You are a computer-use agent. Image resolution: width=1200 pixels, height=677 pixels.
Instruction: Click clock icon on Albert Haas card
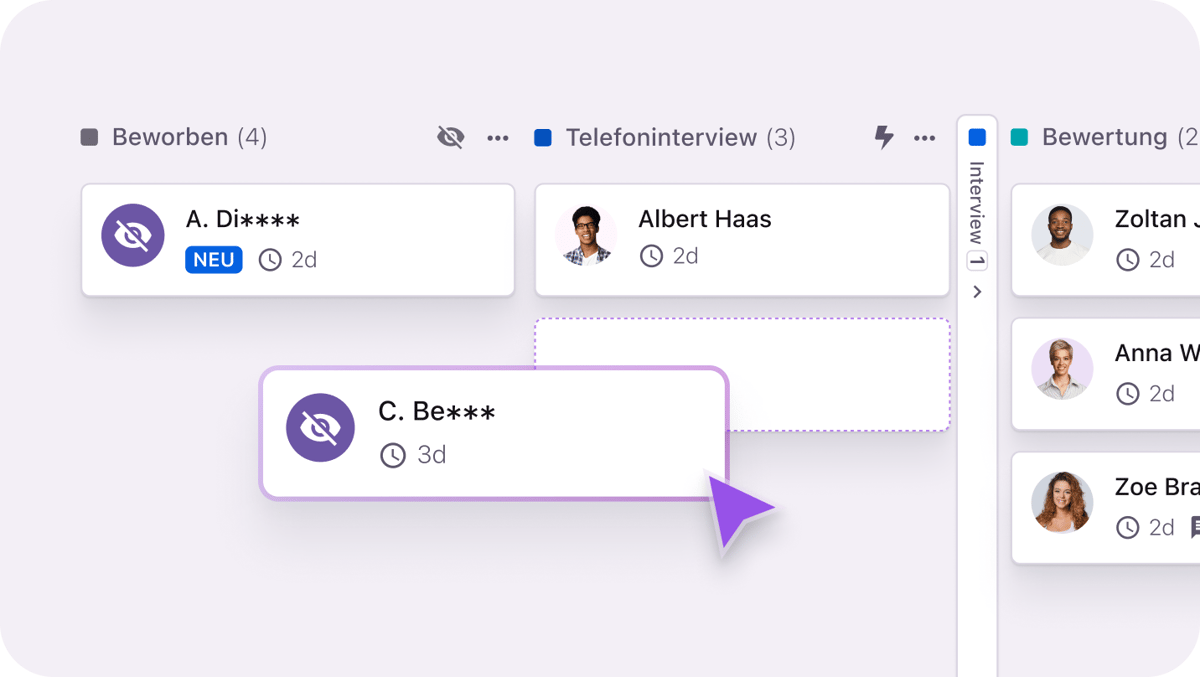click(651, 256)
